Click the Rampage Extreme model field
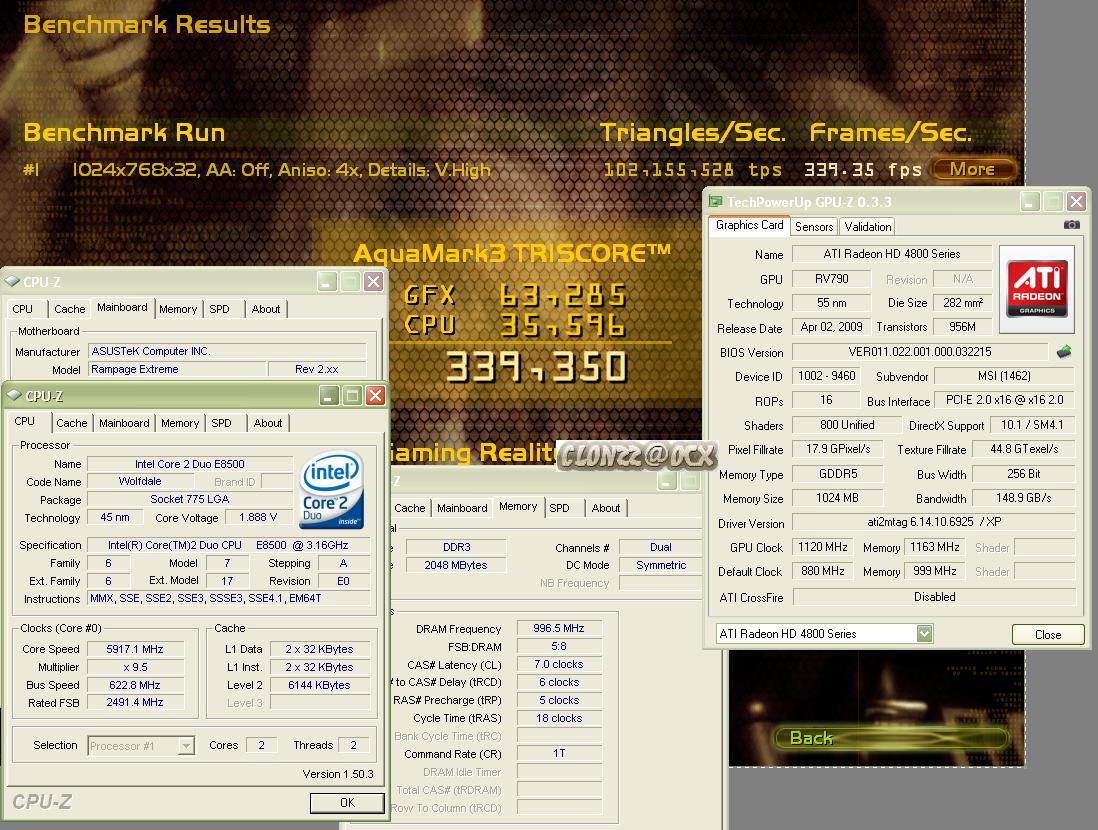 [178, 369]
